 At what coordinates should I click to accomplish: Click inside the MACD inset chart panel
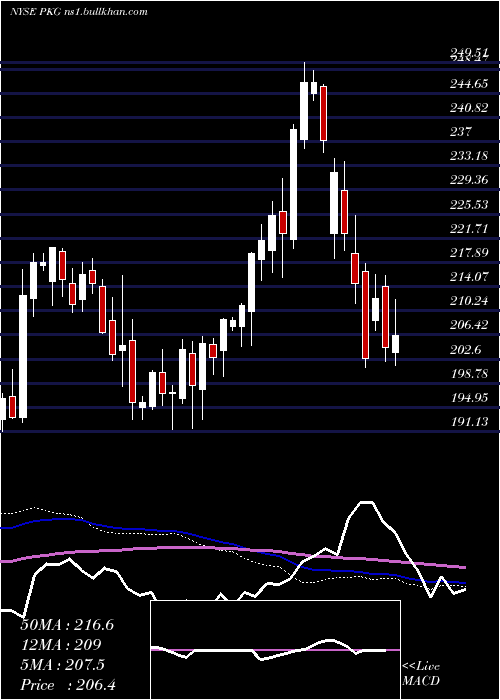(x=275, y=650)
